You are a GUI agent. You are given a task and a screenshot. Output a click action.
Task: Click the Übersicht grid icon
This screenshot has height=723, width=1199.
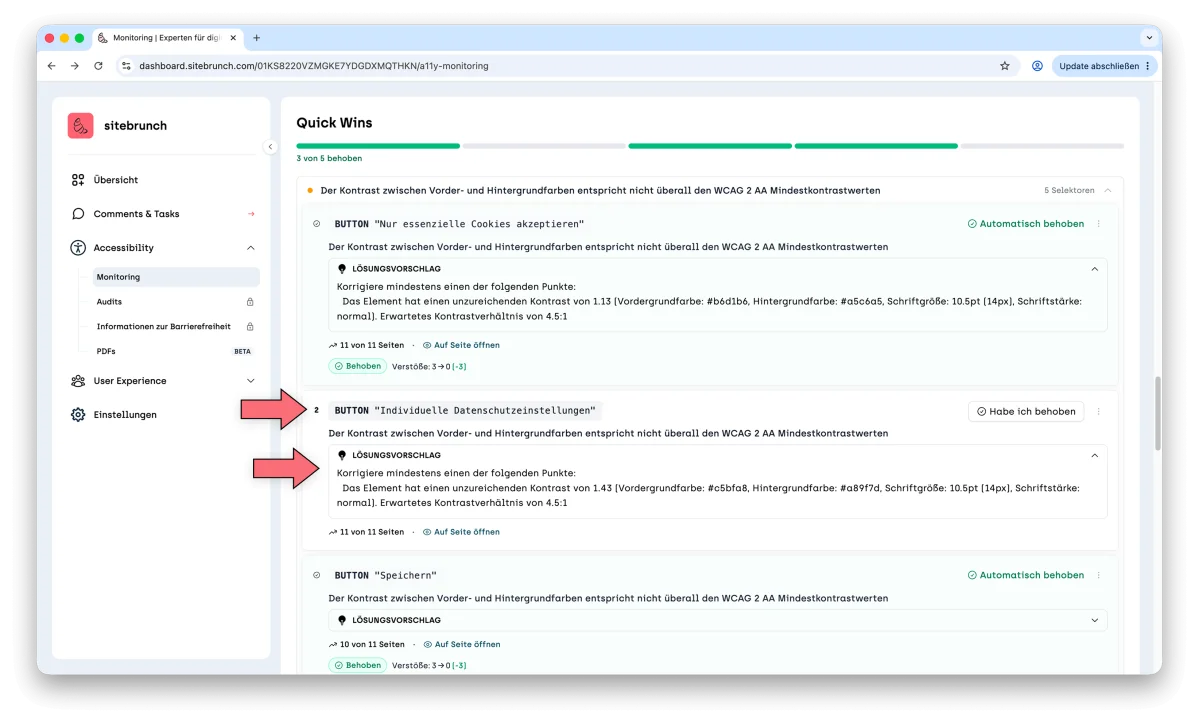[x=78, y=180]
